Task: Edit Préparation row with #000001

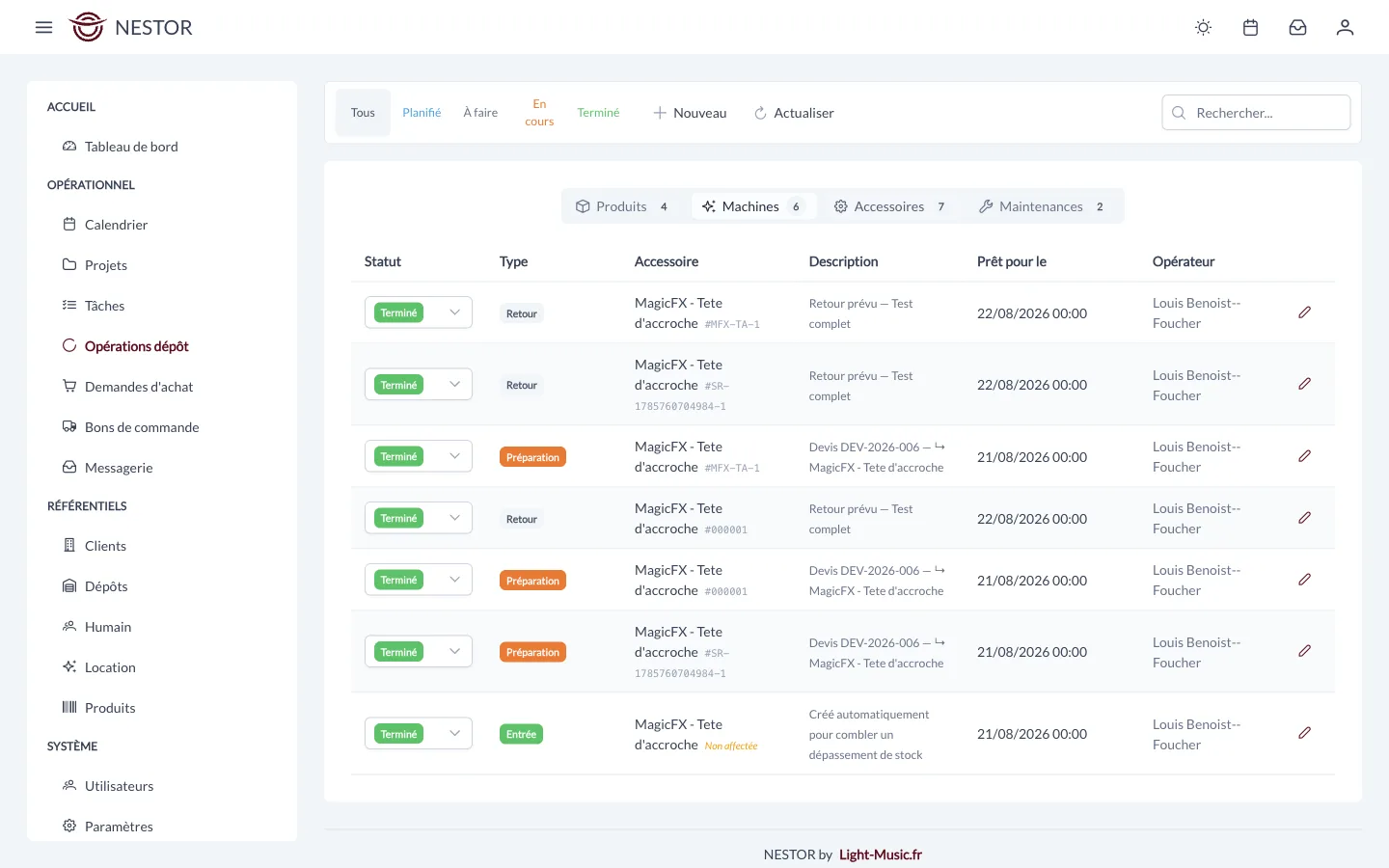Action: (1304, 580)
